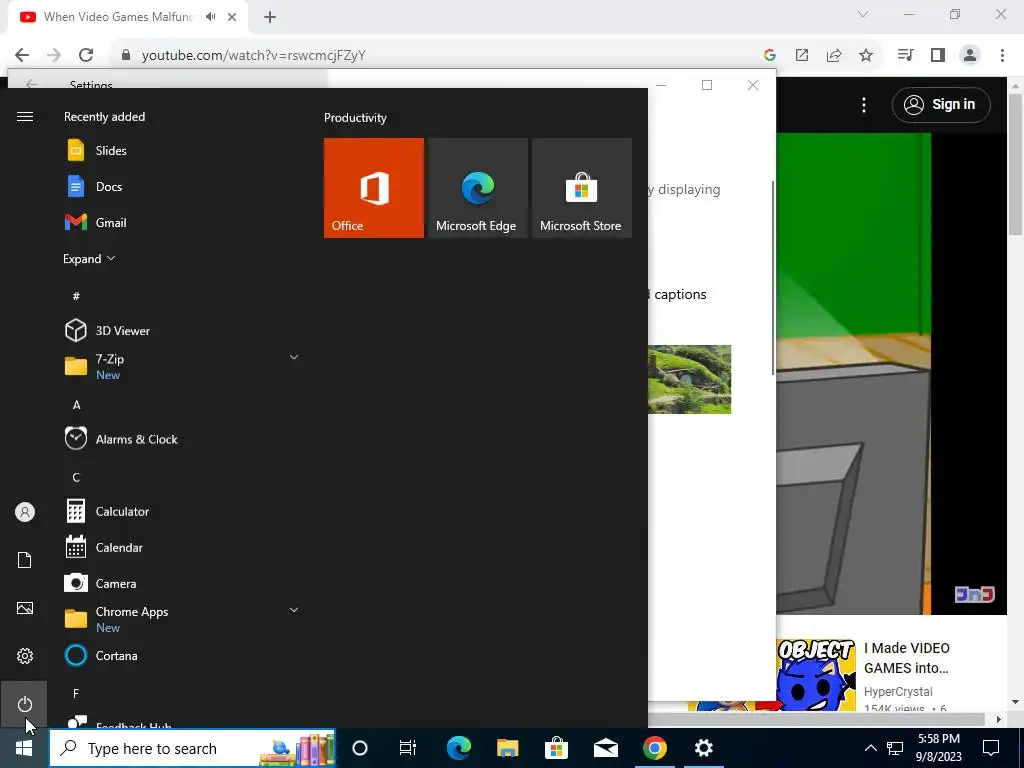Jump to letter A section header
This screenshot has height=768, width=1024.
pyautogui.click(x=76, y=405)
